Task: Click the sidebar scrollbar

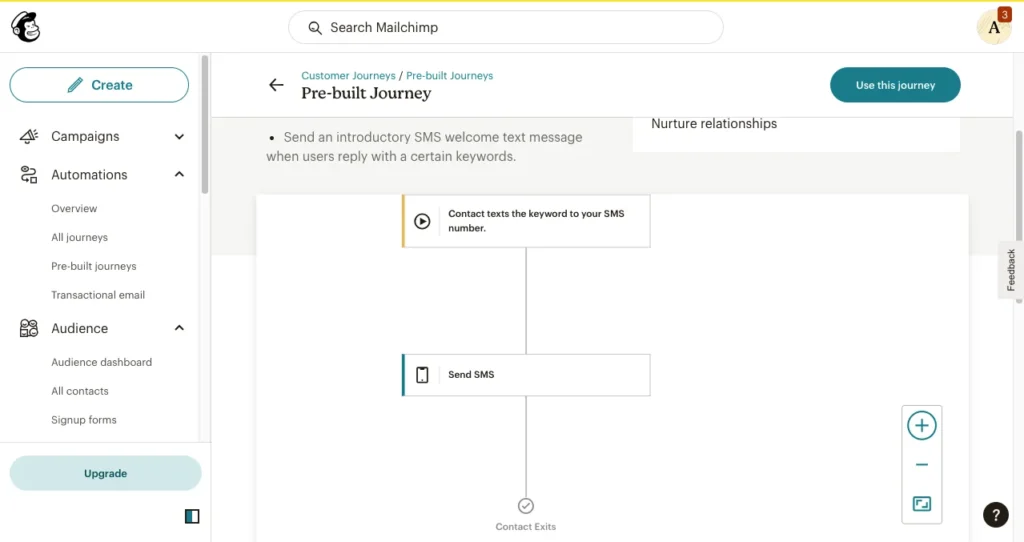Action: 205,124
